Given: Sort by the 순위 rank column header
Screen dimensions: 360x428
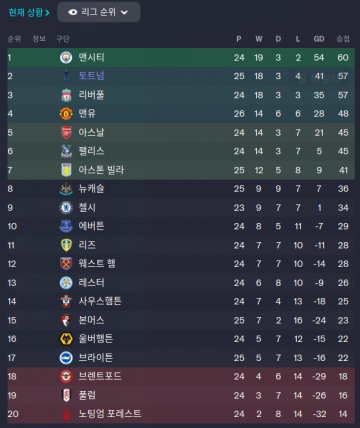Looking at the screenshot, I should click(x=14, y=39).
